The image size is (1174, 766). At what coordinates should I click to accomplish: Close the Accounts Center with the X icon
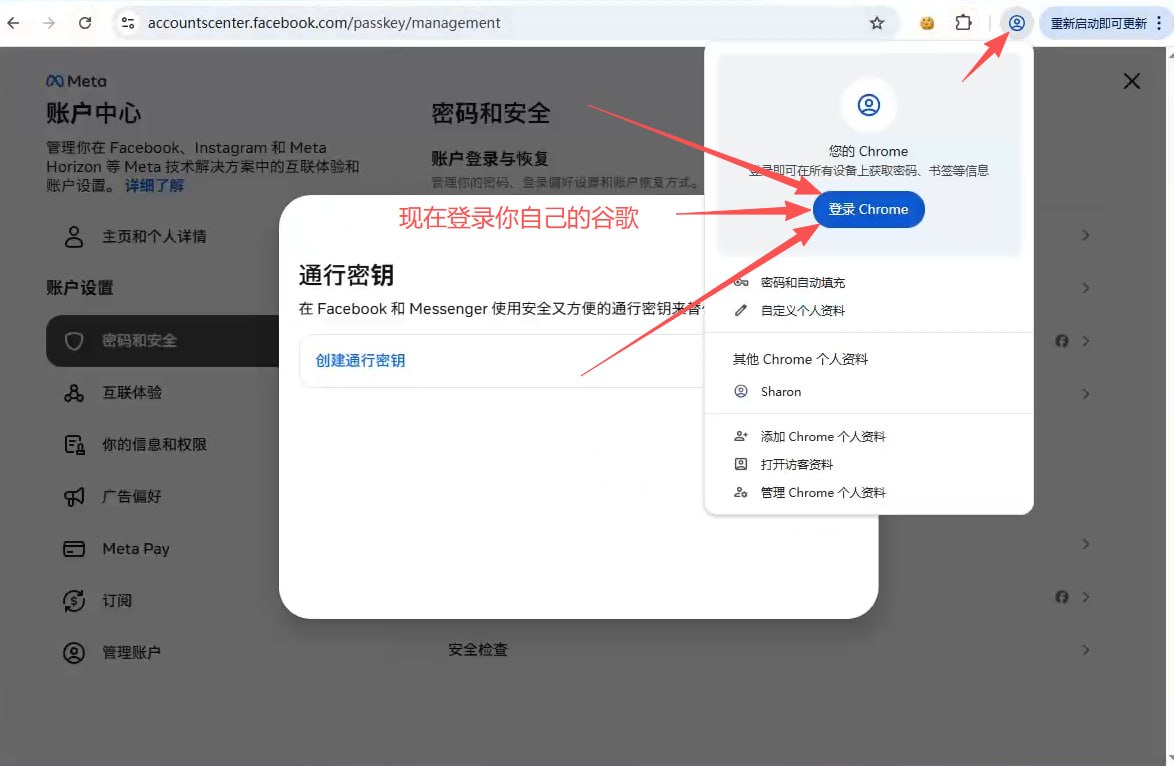click(x=1131, y=81)
